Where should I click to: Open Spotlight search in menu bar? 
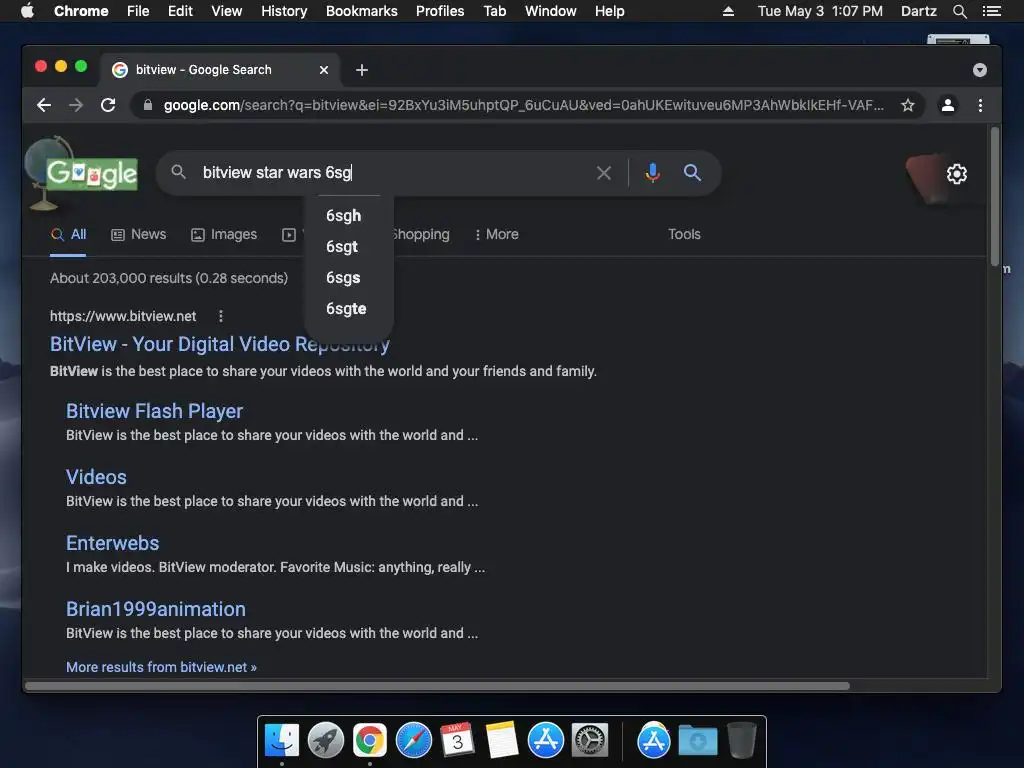(x=959, y=11)
